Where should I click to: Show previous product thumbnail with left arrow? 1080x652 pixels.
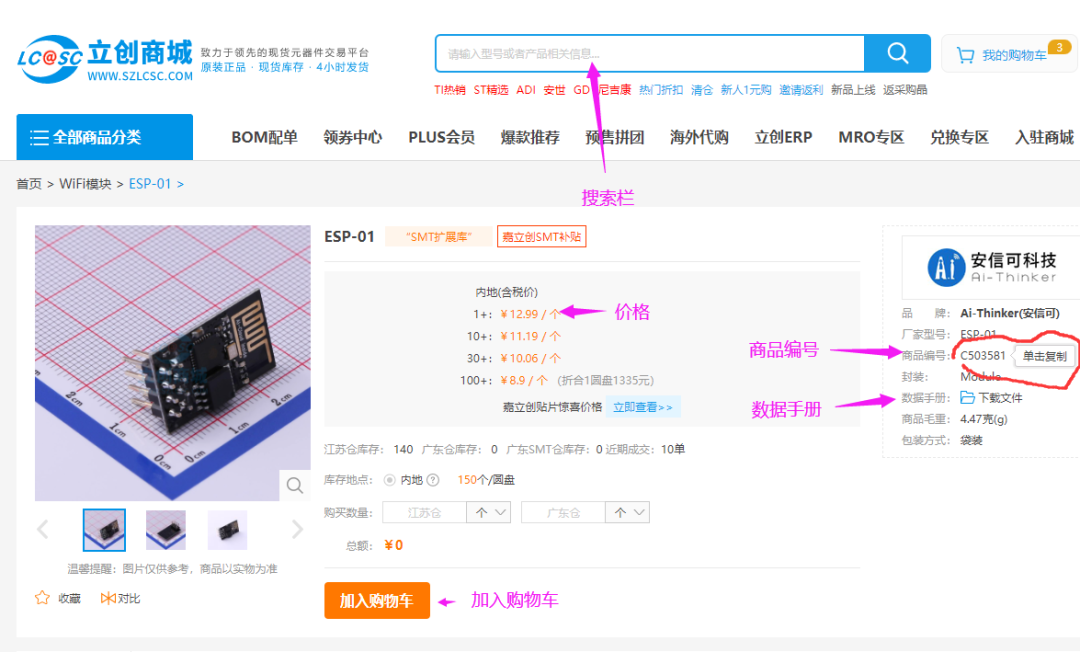(43, 529)
